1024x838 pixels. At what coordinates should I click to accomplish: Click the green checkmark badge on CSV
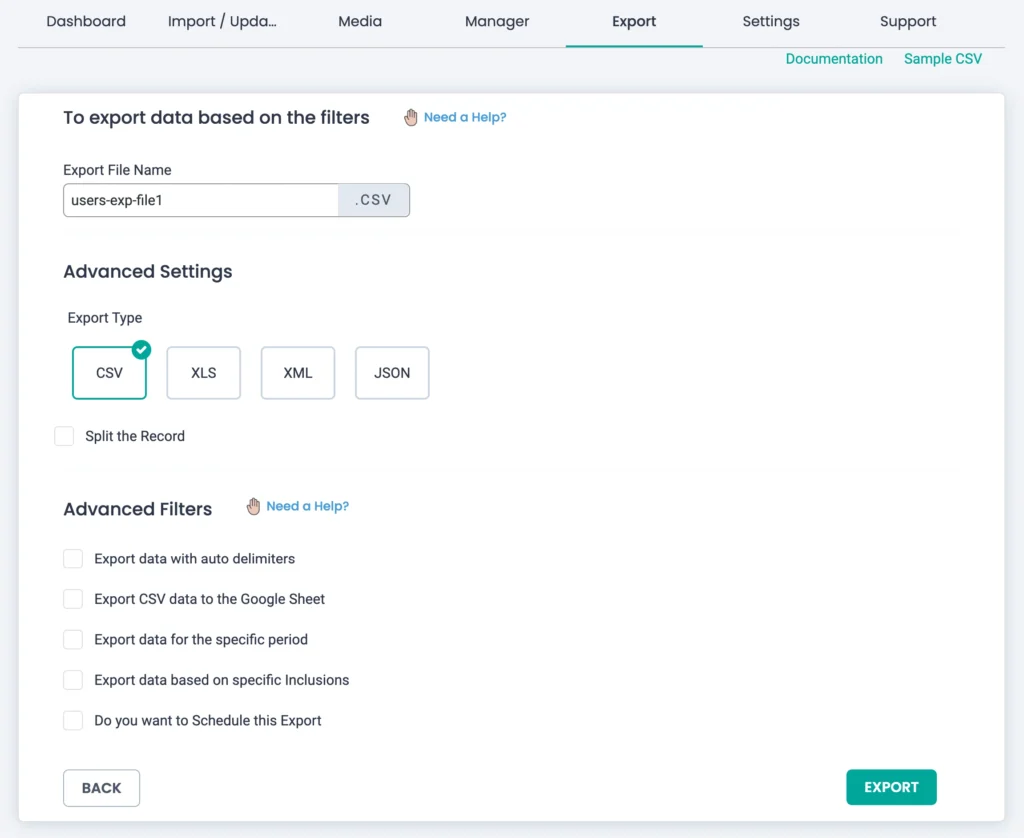[x=142, y=349]
